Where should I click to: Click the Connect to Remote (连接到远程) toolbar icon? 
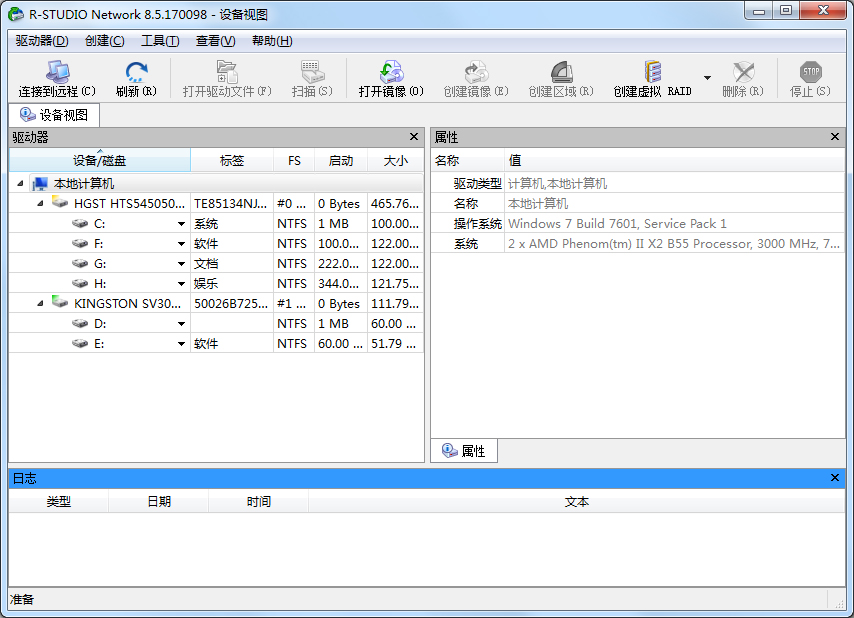[57, 72]
